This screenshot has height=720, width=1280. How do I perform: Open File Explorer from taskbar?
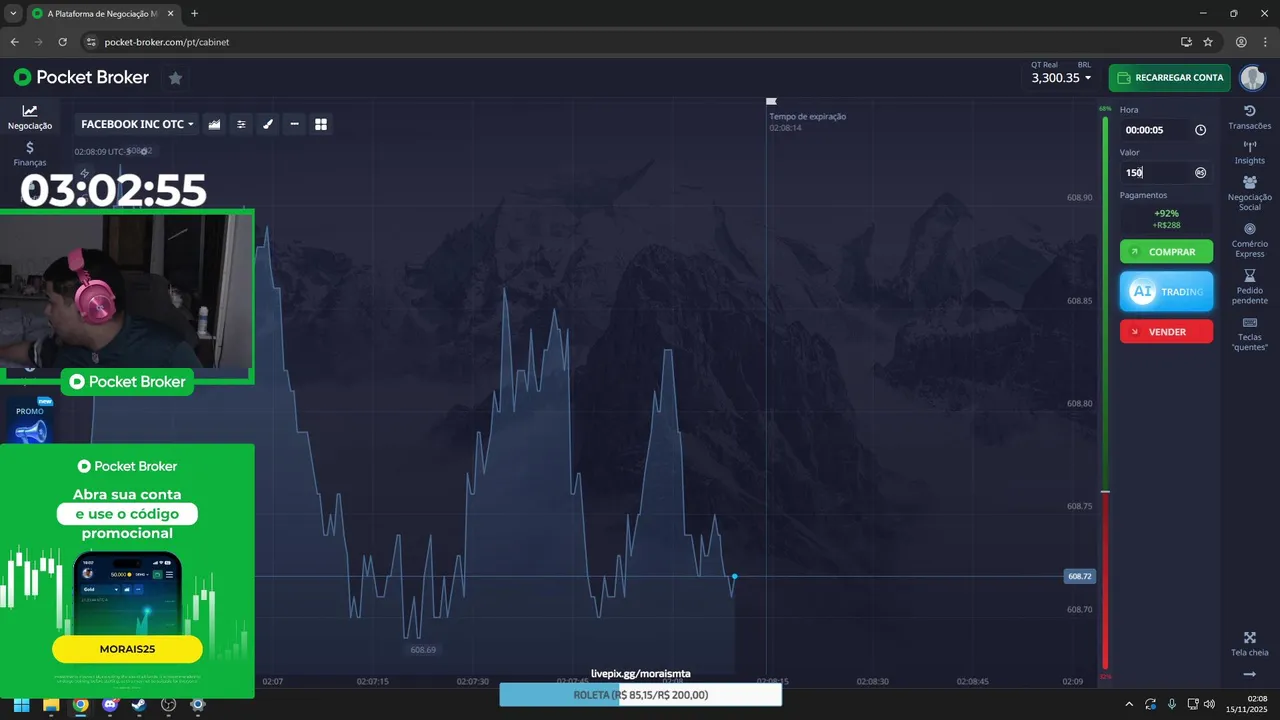[51, 704]
